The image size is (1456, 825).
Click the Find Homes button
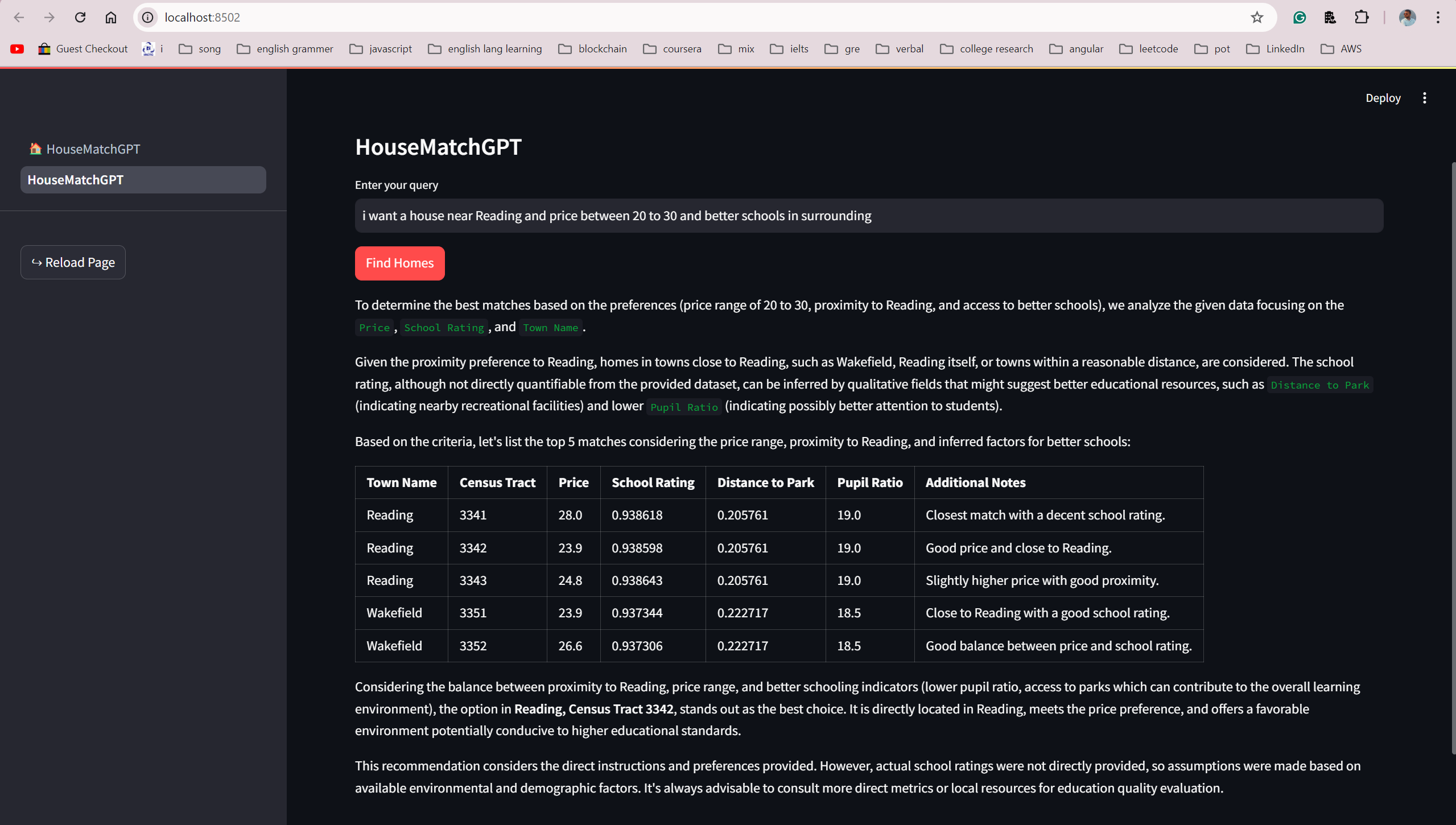click(x=399, y=263)
